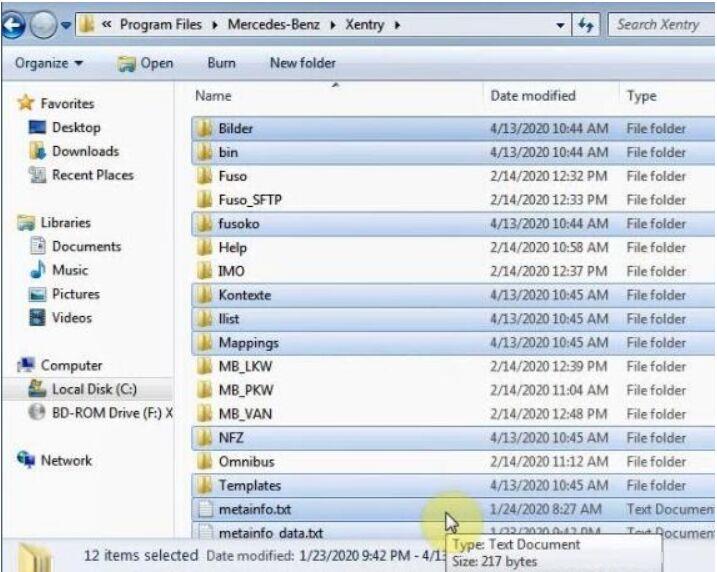Click the bin folder icon
Image resolution: width=717 pixels, height=572 pixels.
204,152
